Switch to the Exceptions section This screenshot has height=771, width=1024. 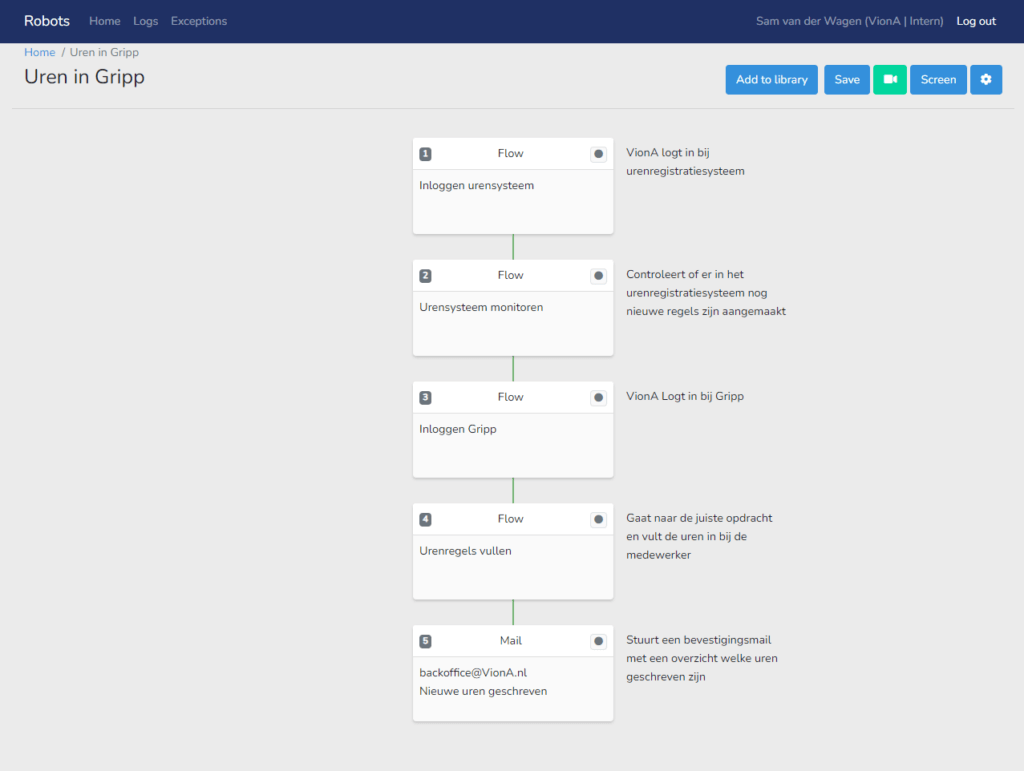[x=198, y=21]
